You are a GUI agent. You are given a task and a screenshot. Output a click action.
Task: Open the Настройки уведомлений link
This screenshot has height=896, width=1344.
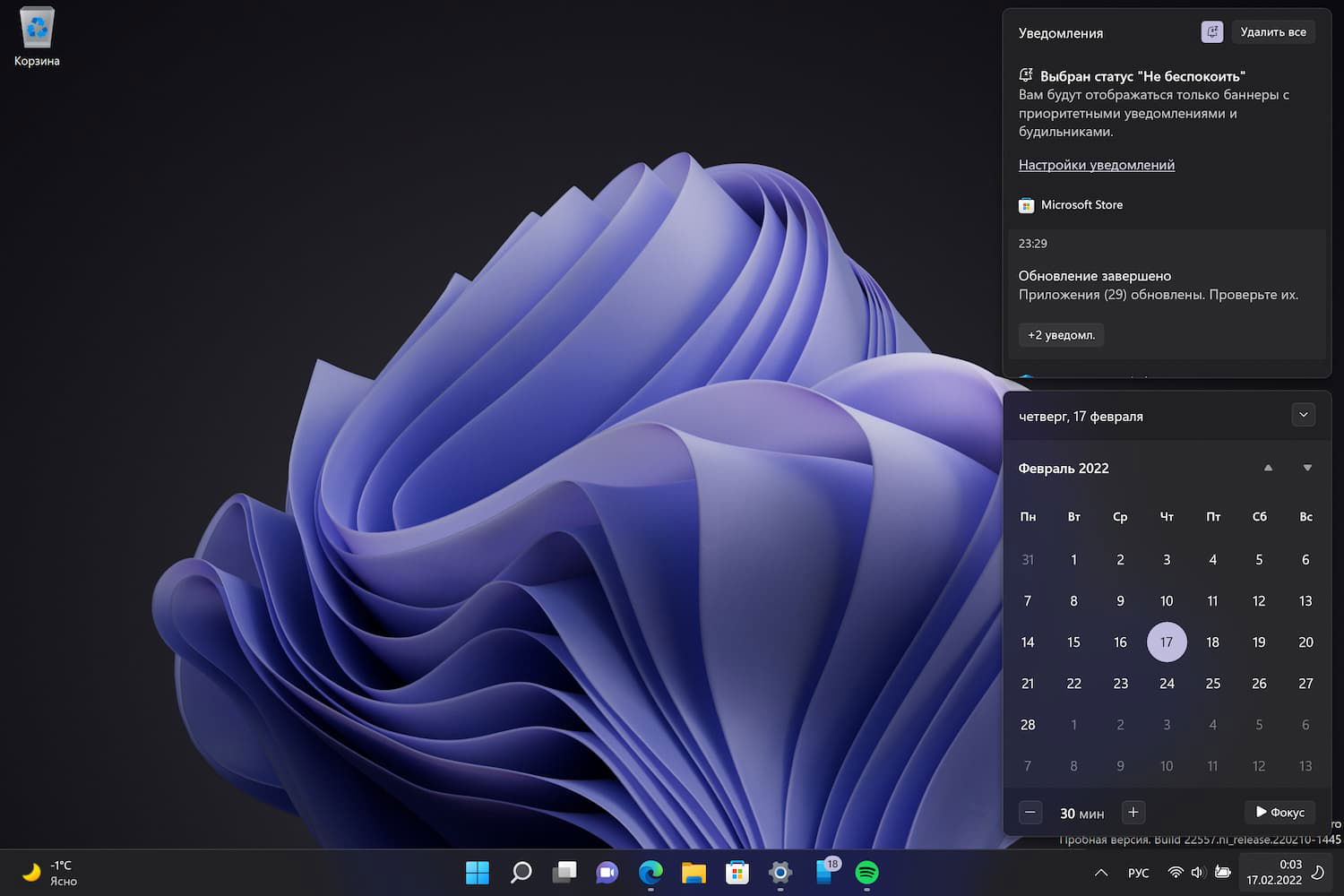click(1096, 165)
